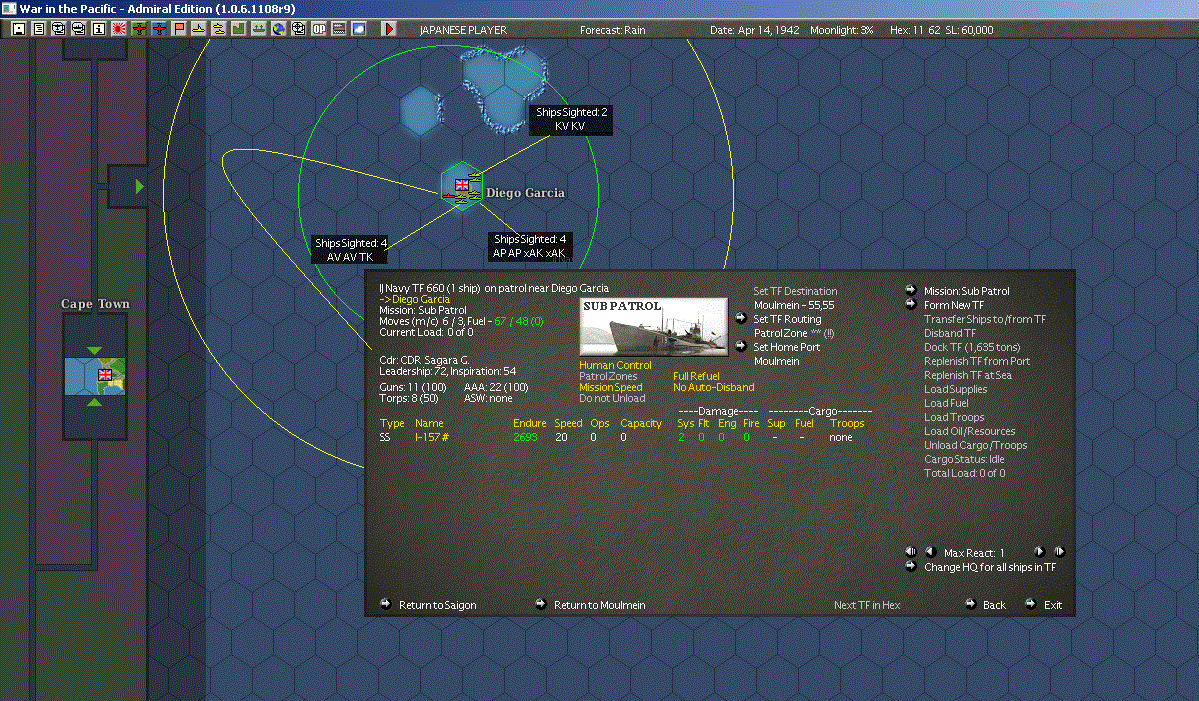Click arrow icon next to Change HQ
This screenshot has width=1199, height=701.
coord(911,566)
